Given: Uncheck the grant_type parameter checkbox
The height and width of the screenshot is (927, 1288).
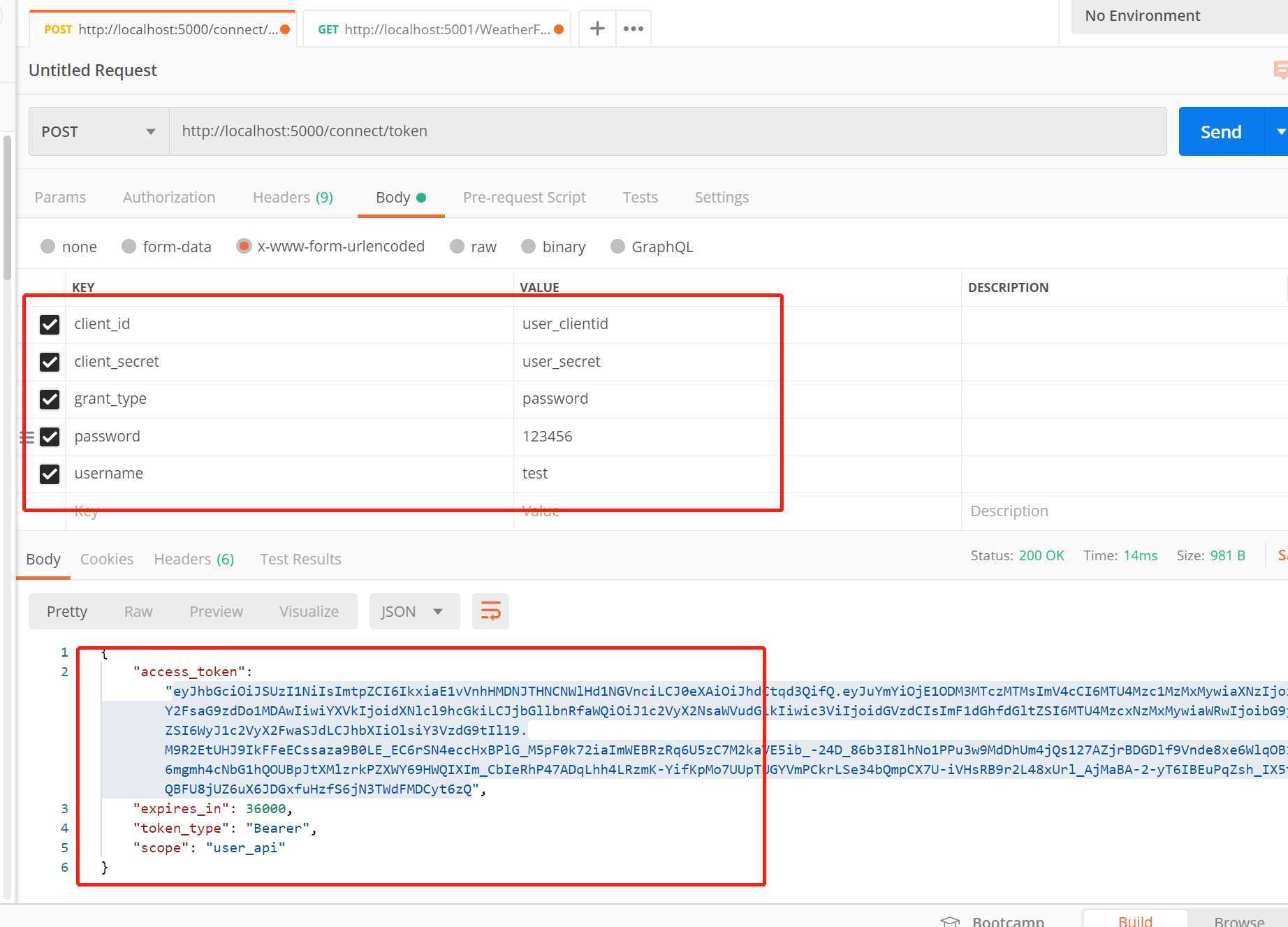Looking at the screenshot, I should pyautogui.click(x=50, y=399).
